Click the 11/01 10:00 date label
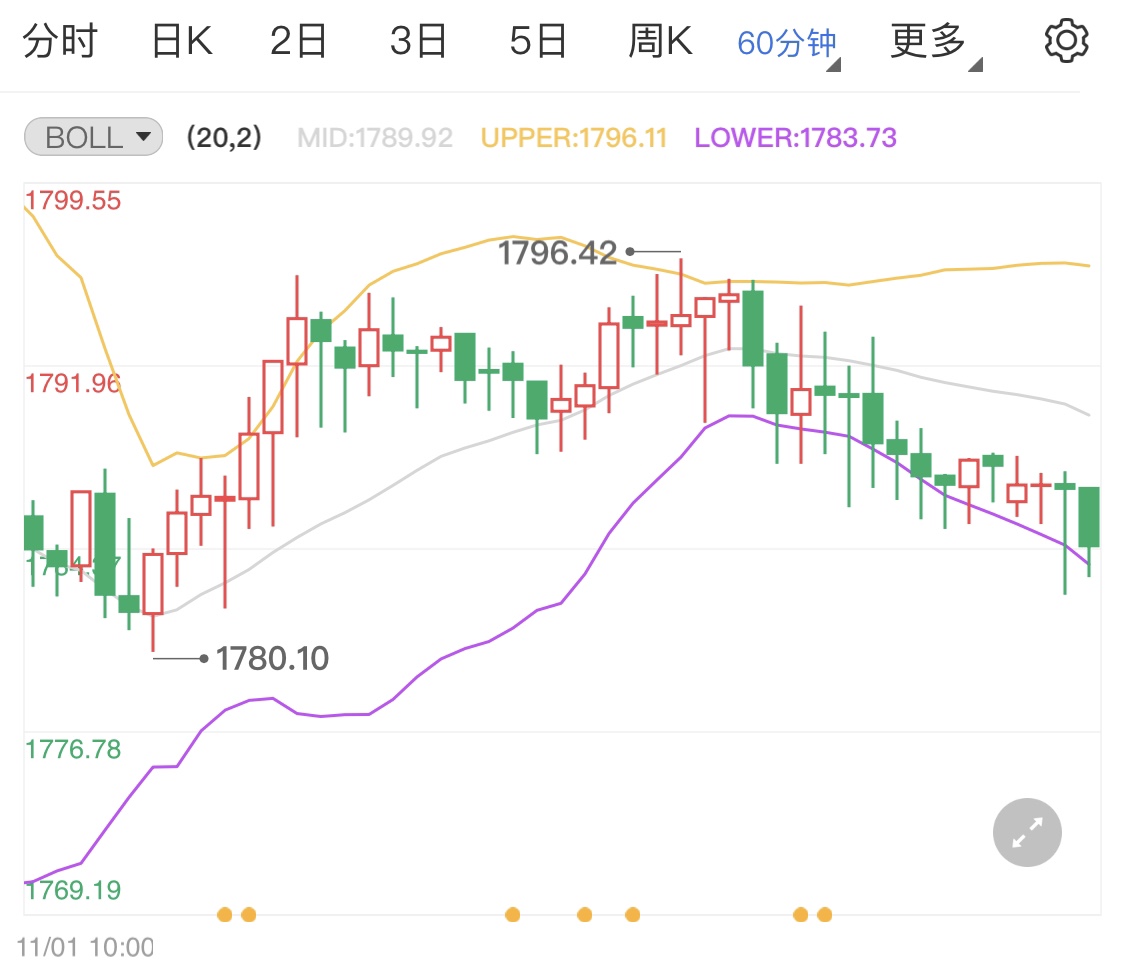Image resolution: width=1125 pixels, height=980 pixels. click(85, 948)
